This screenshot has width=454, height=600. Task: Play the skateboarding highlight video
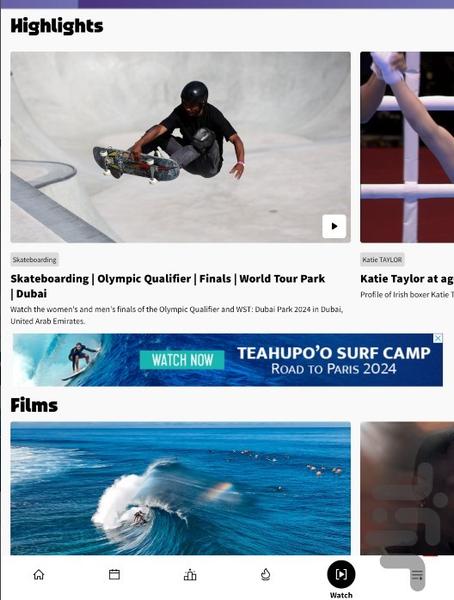pos(334,226)
